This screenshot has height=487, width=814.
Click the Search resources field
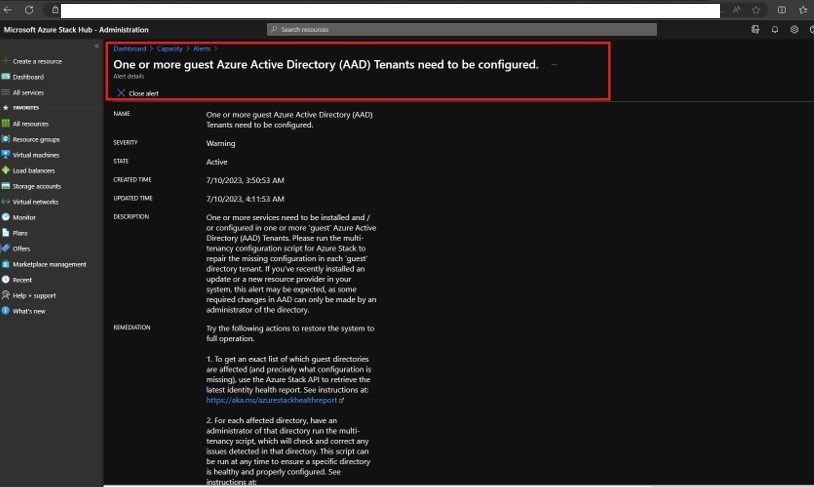coord(462,30)
